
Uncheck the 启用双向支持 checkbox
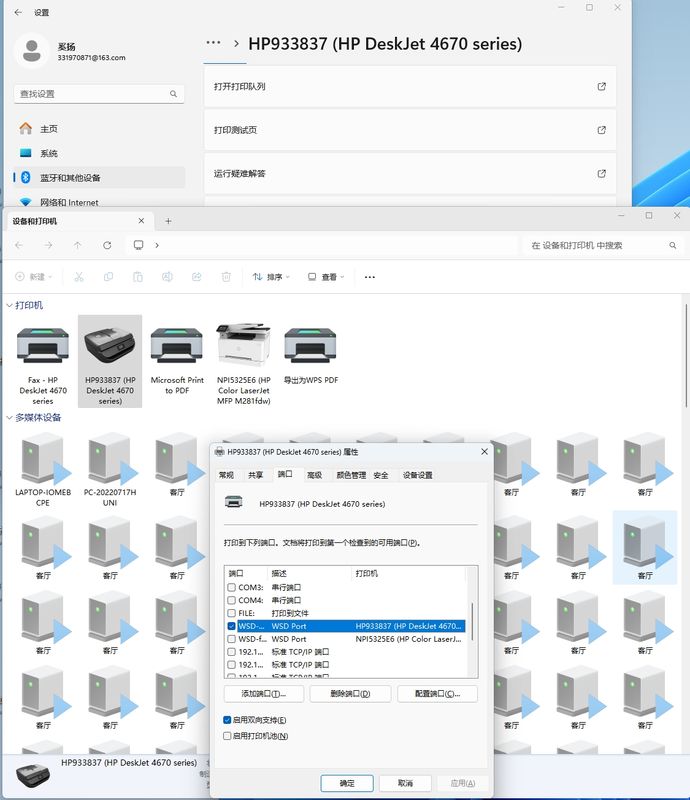(228, 720)
